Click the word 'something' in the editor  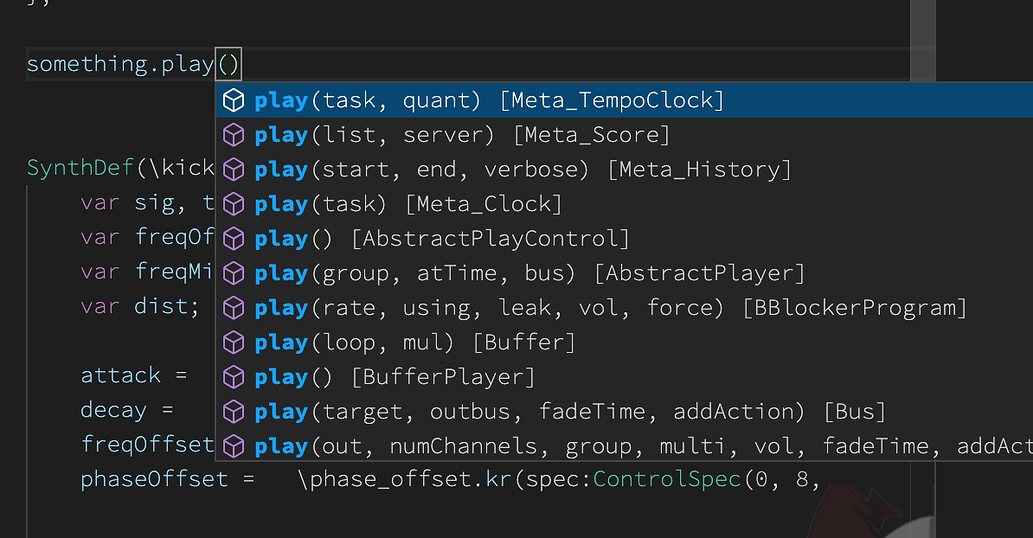pyautogui.click(x=87, y=65)
